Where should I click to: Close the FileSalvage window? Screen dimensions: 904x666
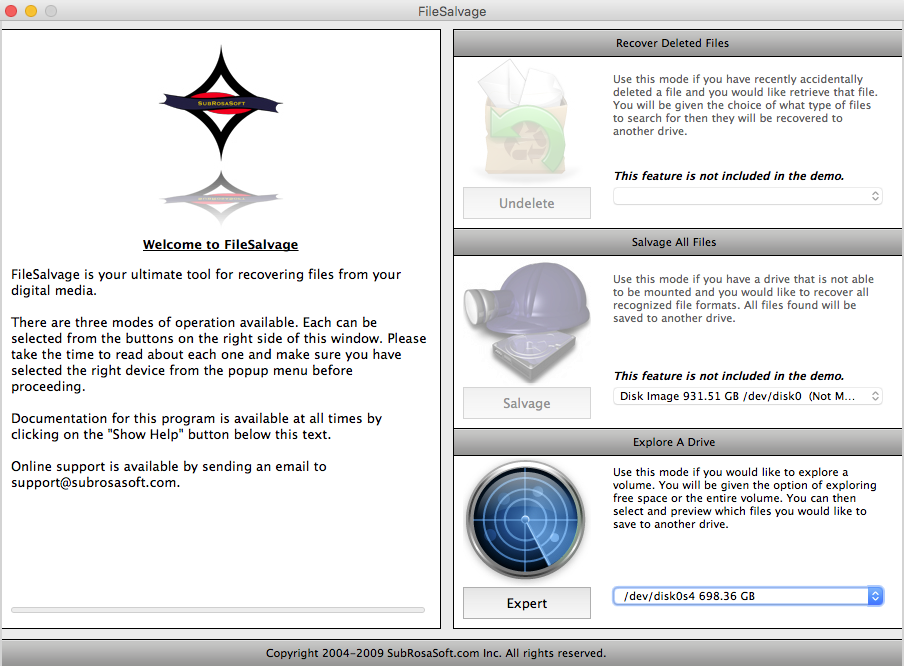[x=11, y=11]
